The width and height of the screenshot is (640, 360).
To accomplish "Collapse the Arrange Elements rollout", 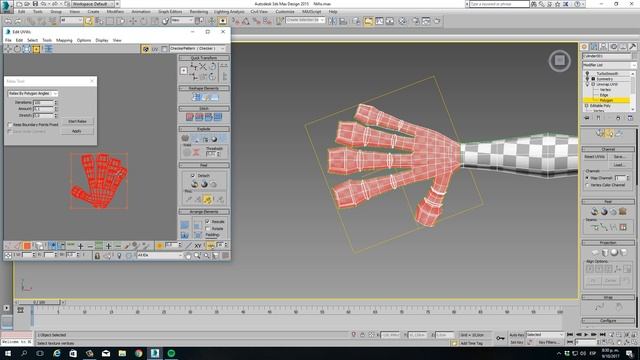I will coord(204,212).
